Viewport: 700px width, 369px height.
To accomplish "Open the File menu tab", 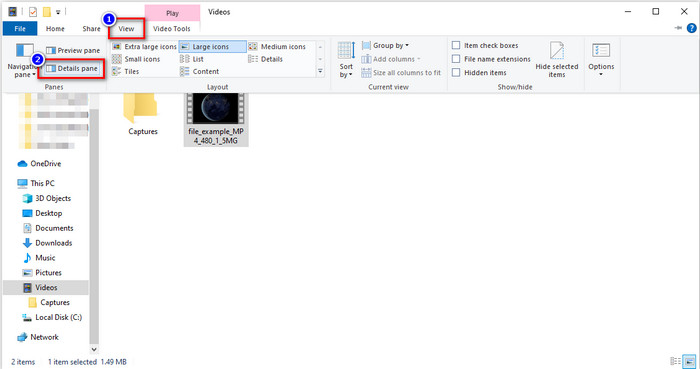I will [x=20, y=29].
